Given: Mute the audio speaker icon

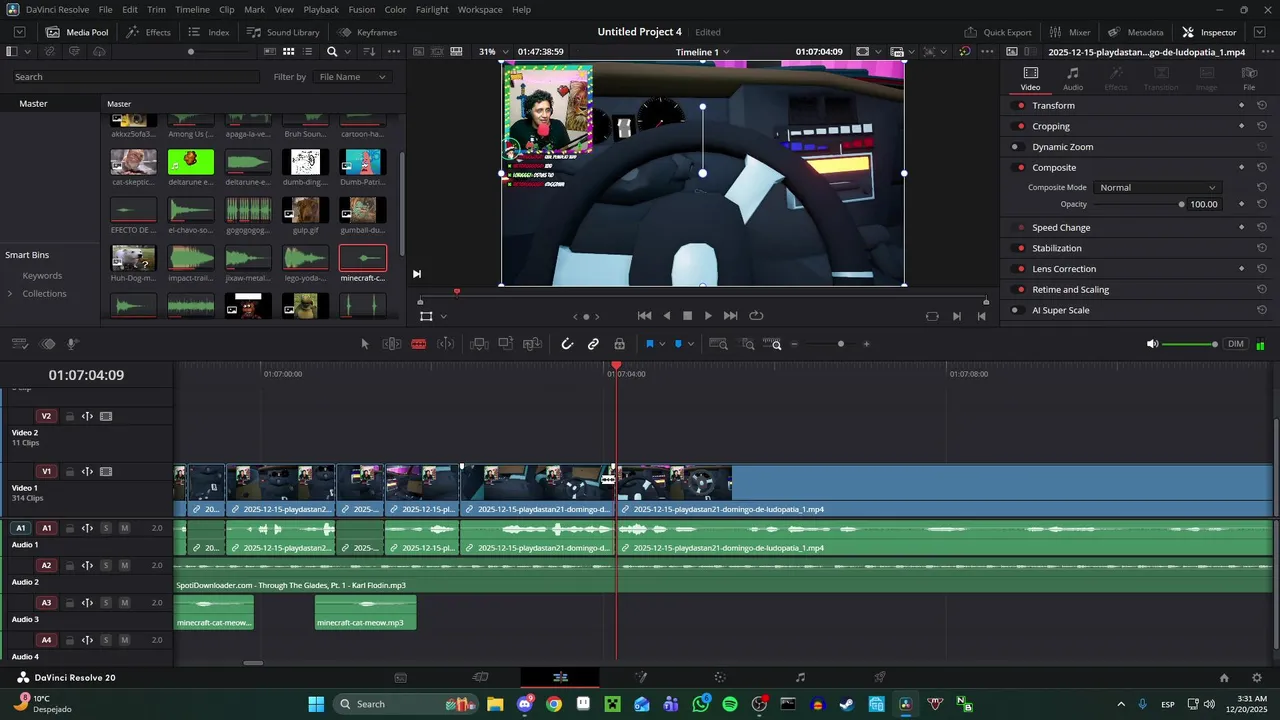Looking at the screenshot, I should (x=1152, y=344).
